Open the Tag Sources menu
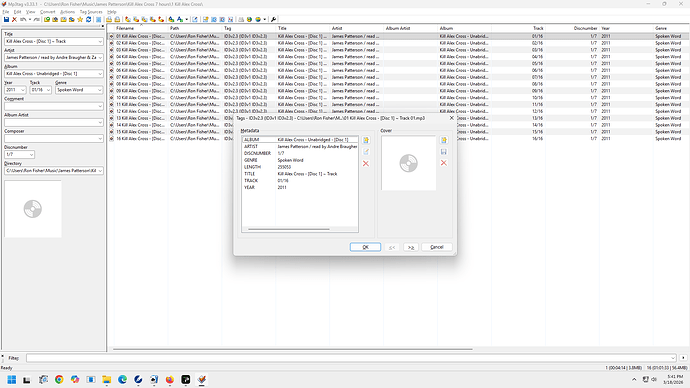Viewport: 690px width, 388px height. pos(91,12)
